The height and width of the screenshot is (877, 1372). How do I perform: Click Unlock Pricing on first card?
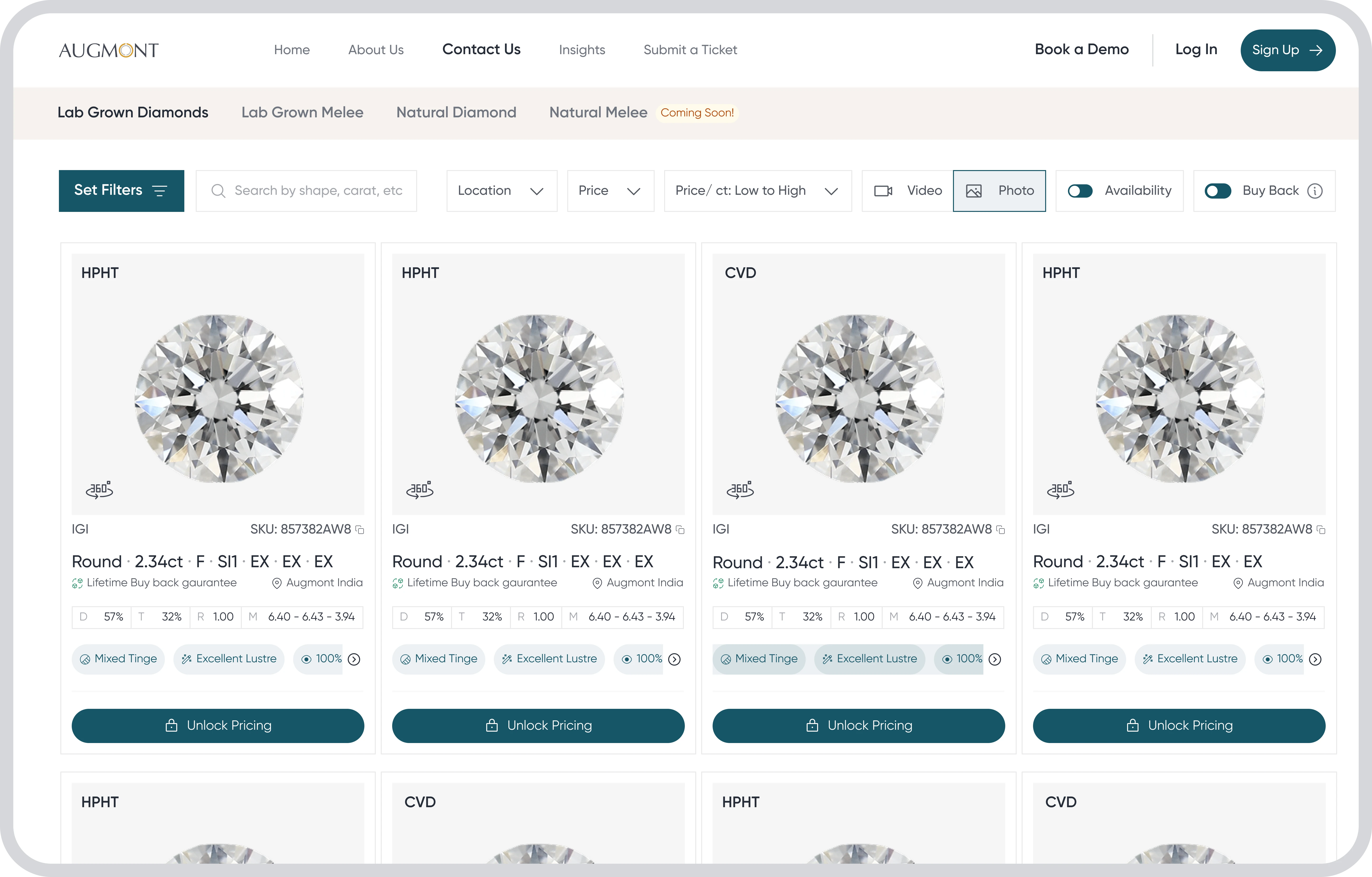[x=218, y=725]
